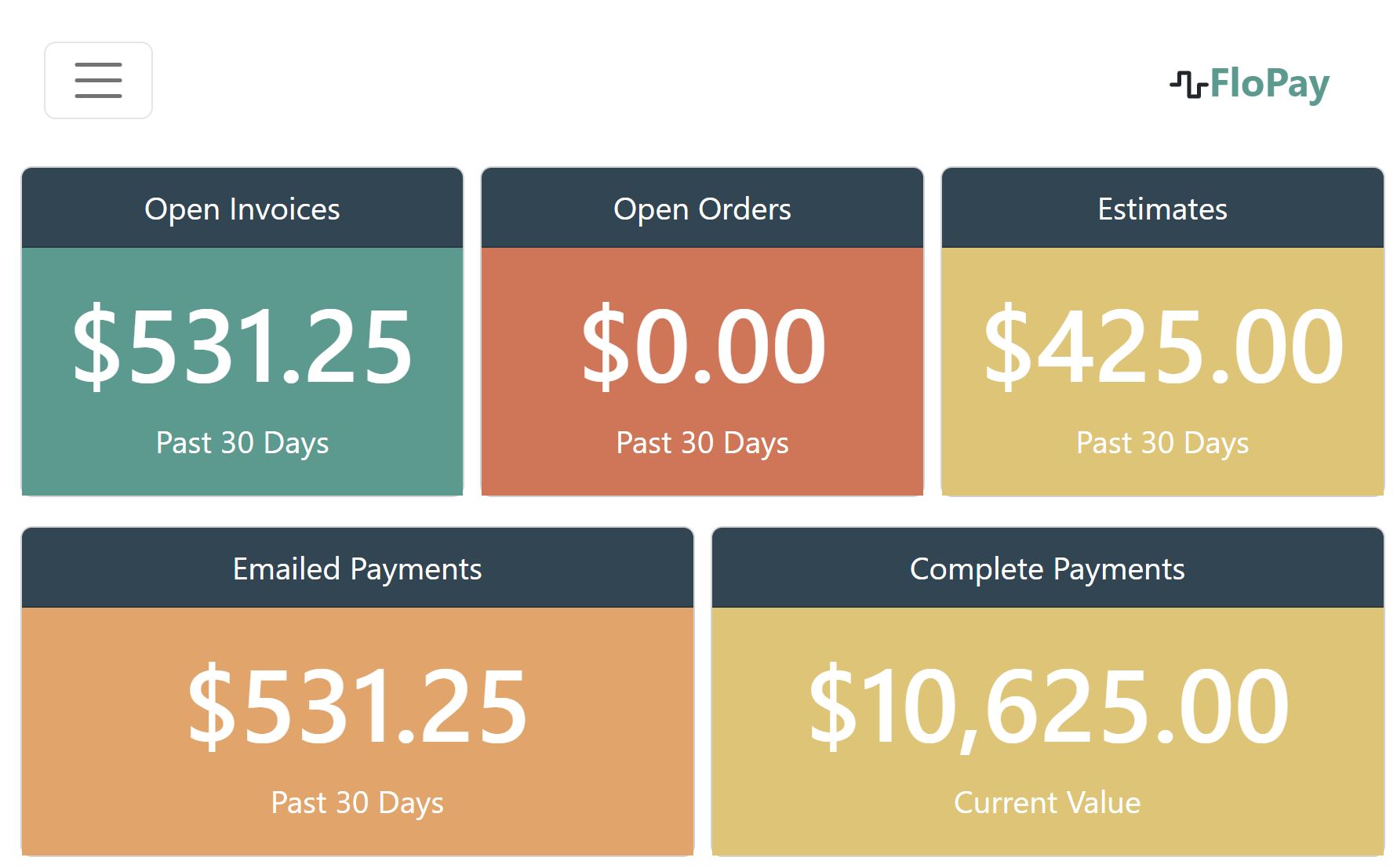Select the Open Orders card header

(x=702, y=209)
